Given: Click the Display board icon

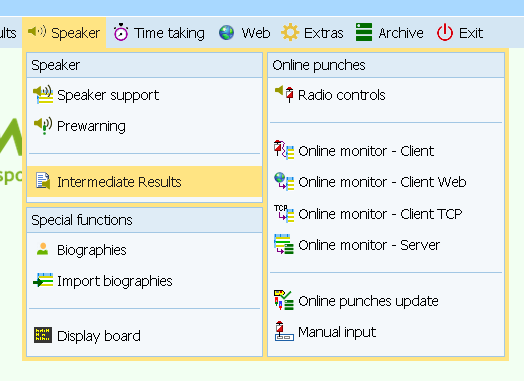Looking at the screenshot, I should pos(43,335).
